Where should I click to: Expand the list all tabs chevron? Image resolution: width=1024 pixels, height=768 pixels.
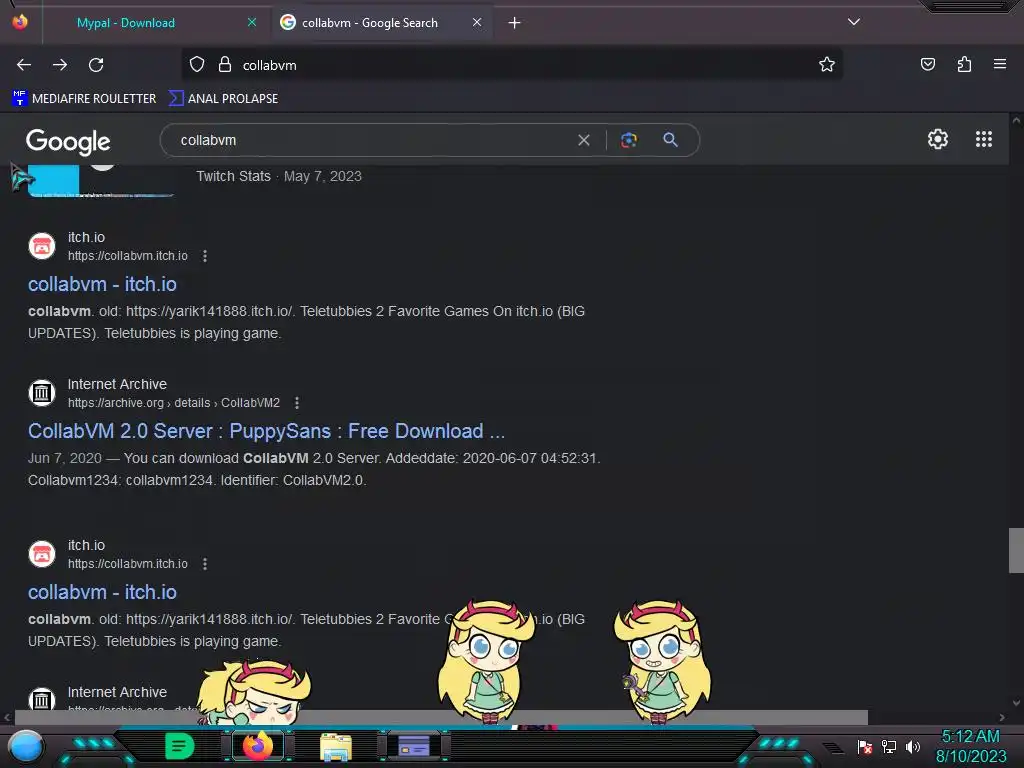pyautogui.click(x=854, y=22)
